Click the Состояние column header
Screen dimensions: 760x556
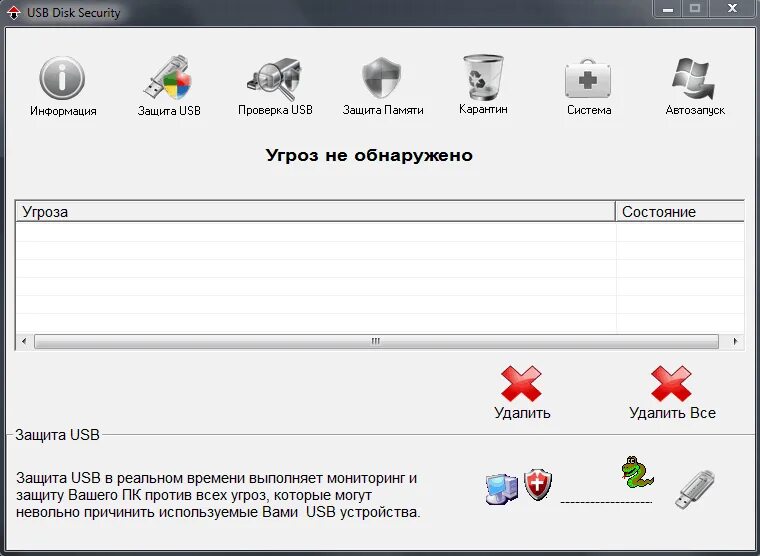point(680,212)
